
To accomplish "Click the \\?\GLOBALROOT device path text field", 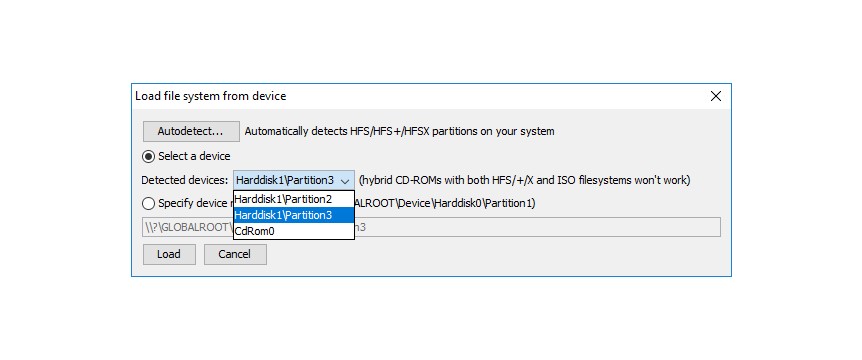I will (432, 227).
